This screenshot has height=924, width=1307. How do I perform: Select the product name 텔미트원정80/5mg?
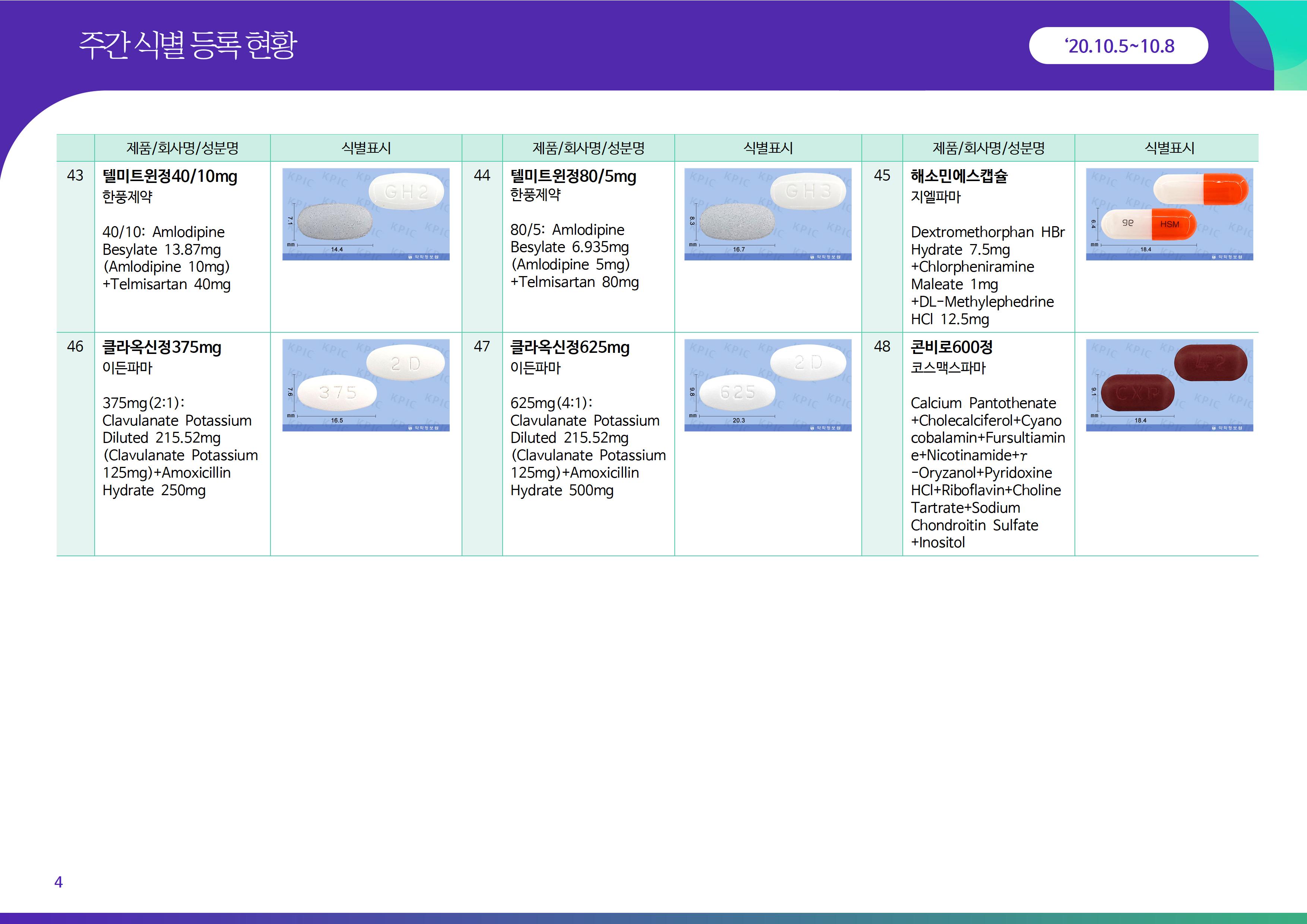pos(573,177)
